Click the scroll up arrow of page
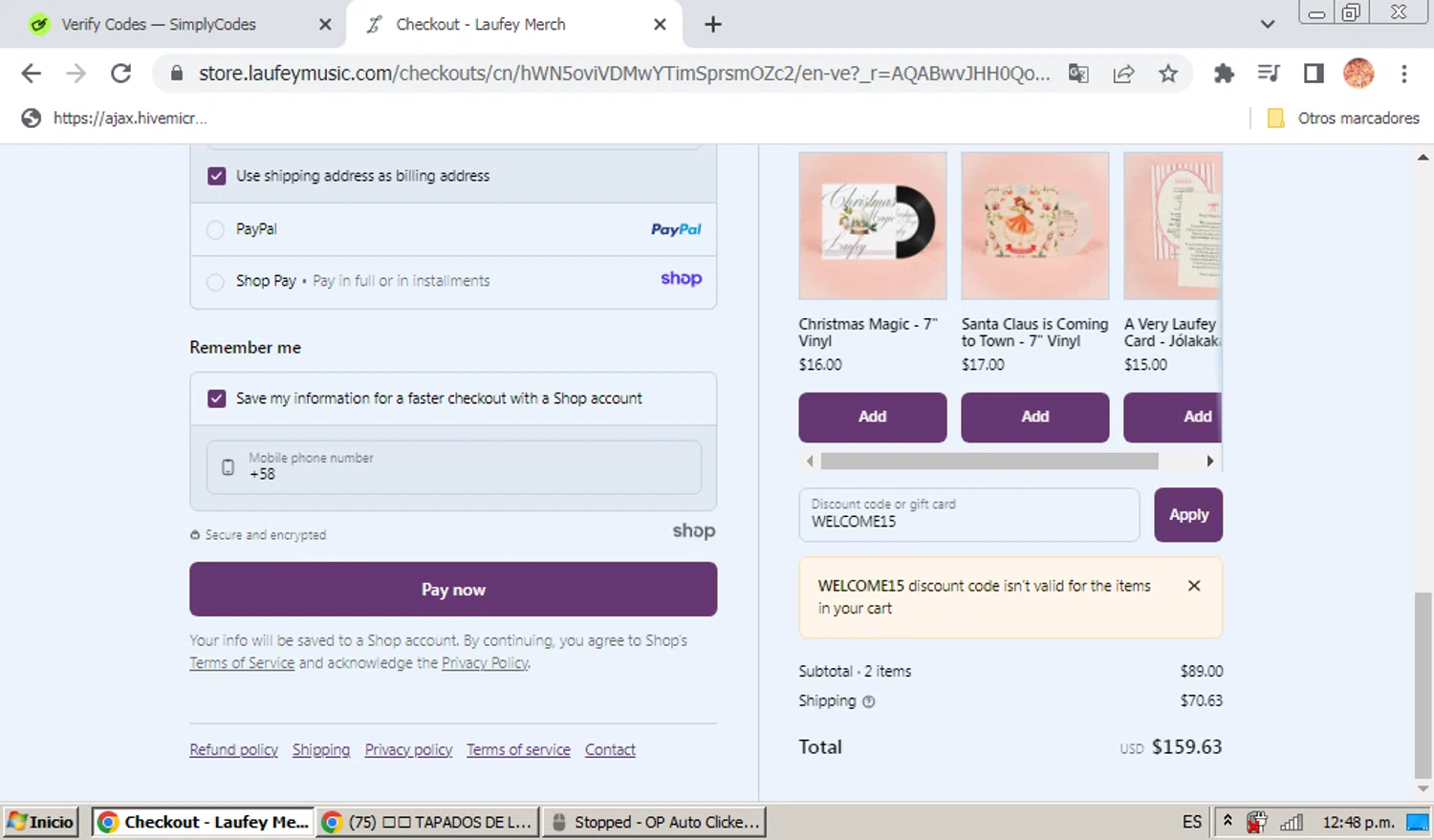The width and height of the screenshot is (1434, 840). point(1423,156)
